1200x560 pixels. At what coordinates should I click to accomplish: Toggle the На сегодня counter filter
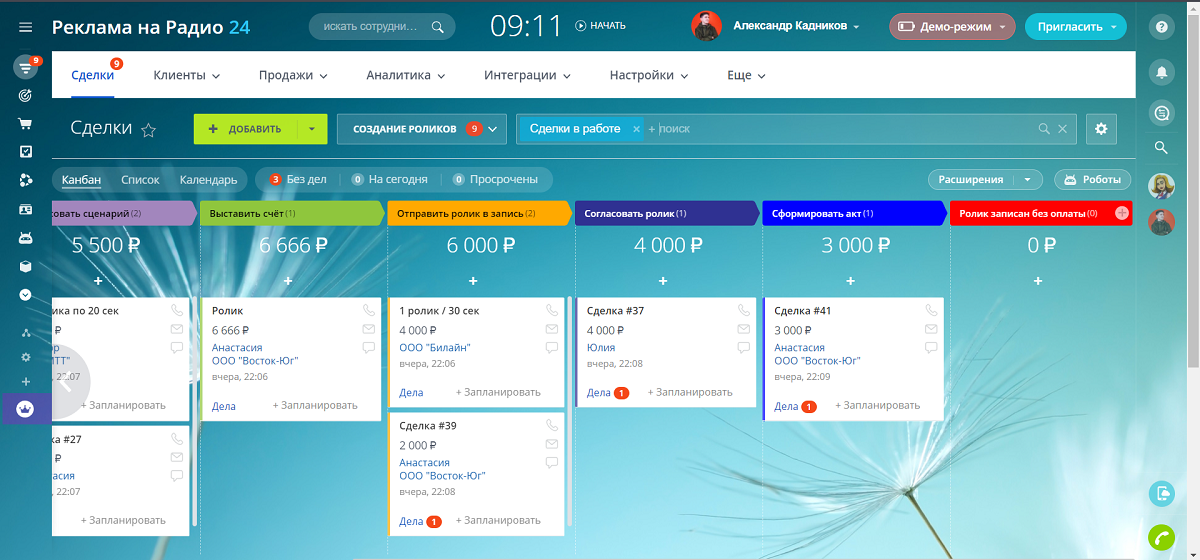pos(389,180)
